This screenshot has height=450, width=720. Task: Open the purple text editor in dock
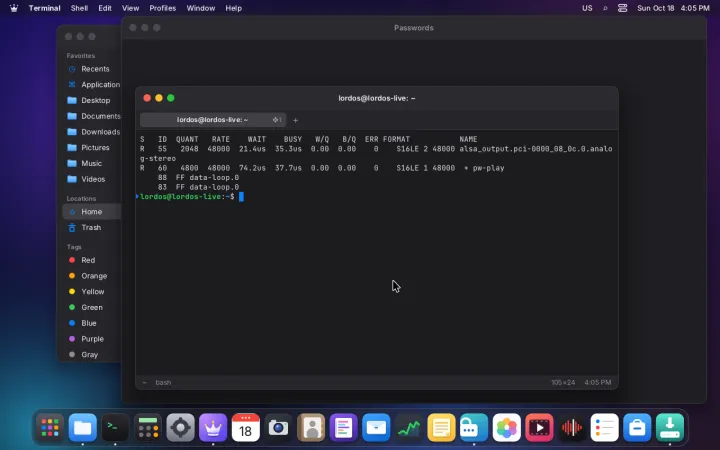[x=343, y=428]
